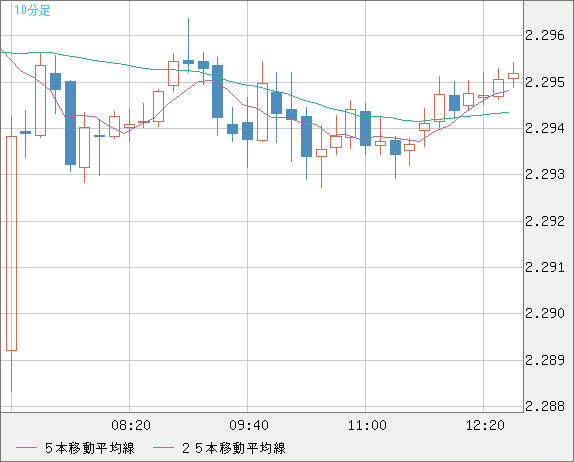This screenshot has height=462, width=574.
Task: Click the green 25-period moving average legend line
Action: click(163, 448)
